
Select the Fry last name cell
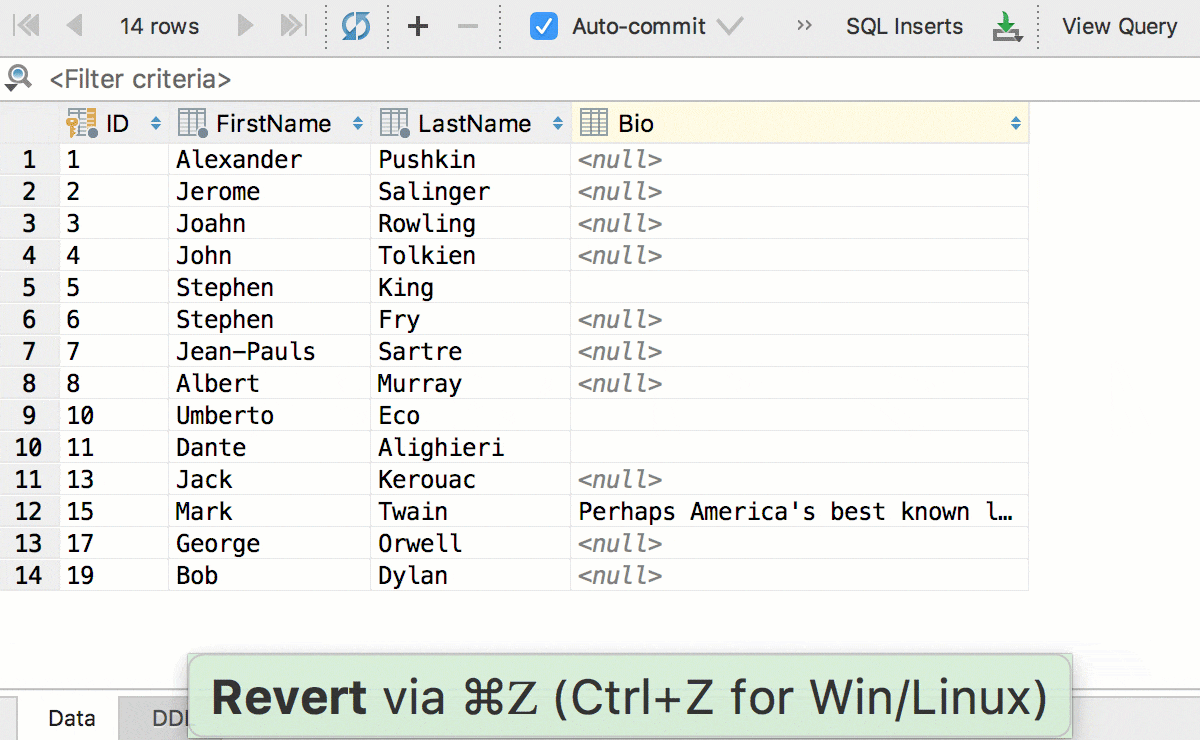[471, 320]
